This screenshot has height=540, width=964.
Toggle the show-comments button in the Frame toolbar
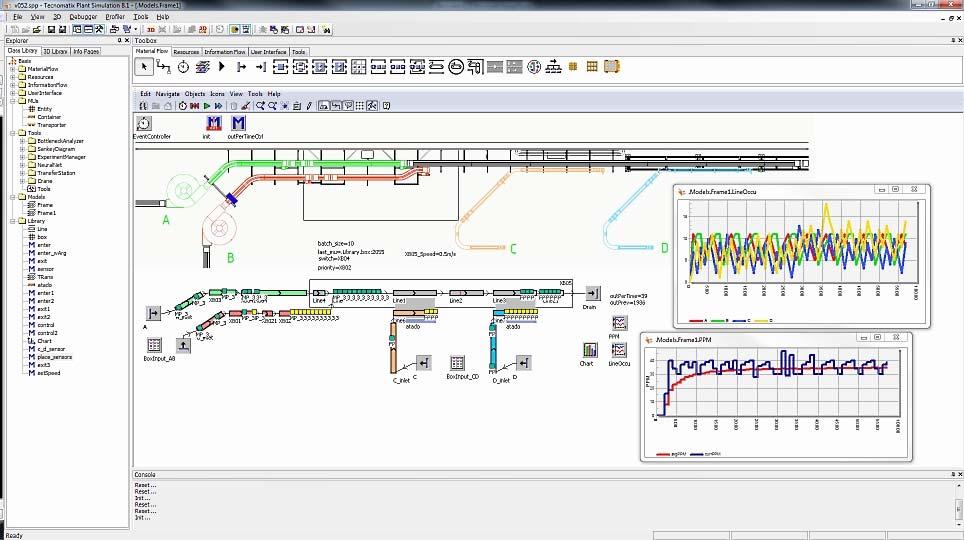[348, 106]
